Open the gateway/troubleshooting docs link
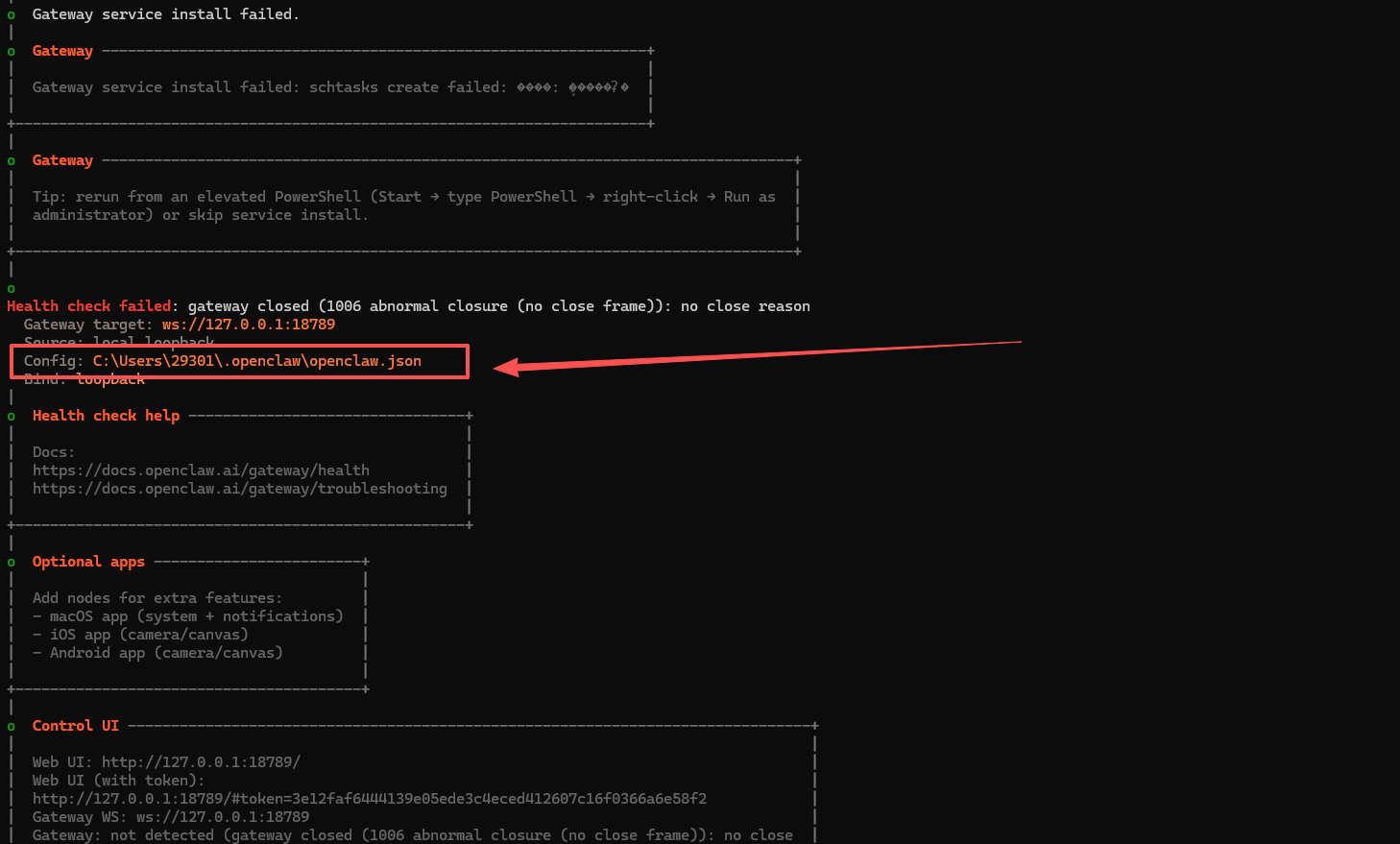This screenshot has height=844, width=1400. 239,489
